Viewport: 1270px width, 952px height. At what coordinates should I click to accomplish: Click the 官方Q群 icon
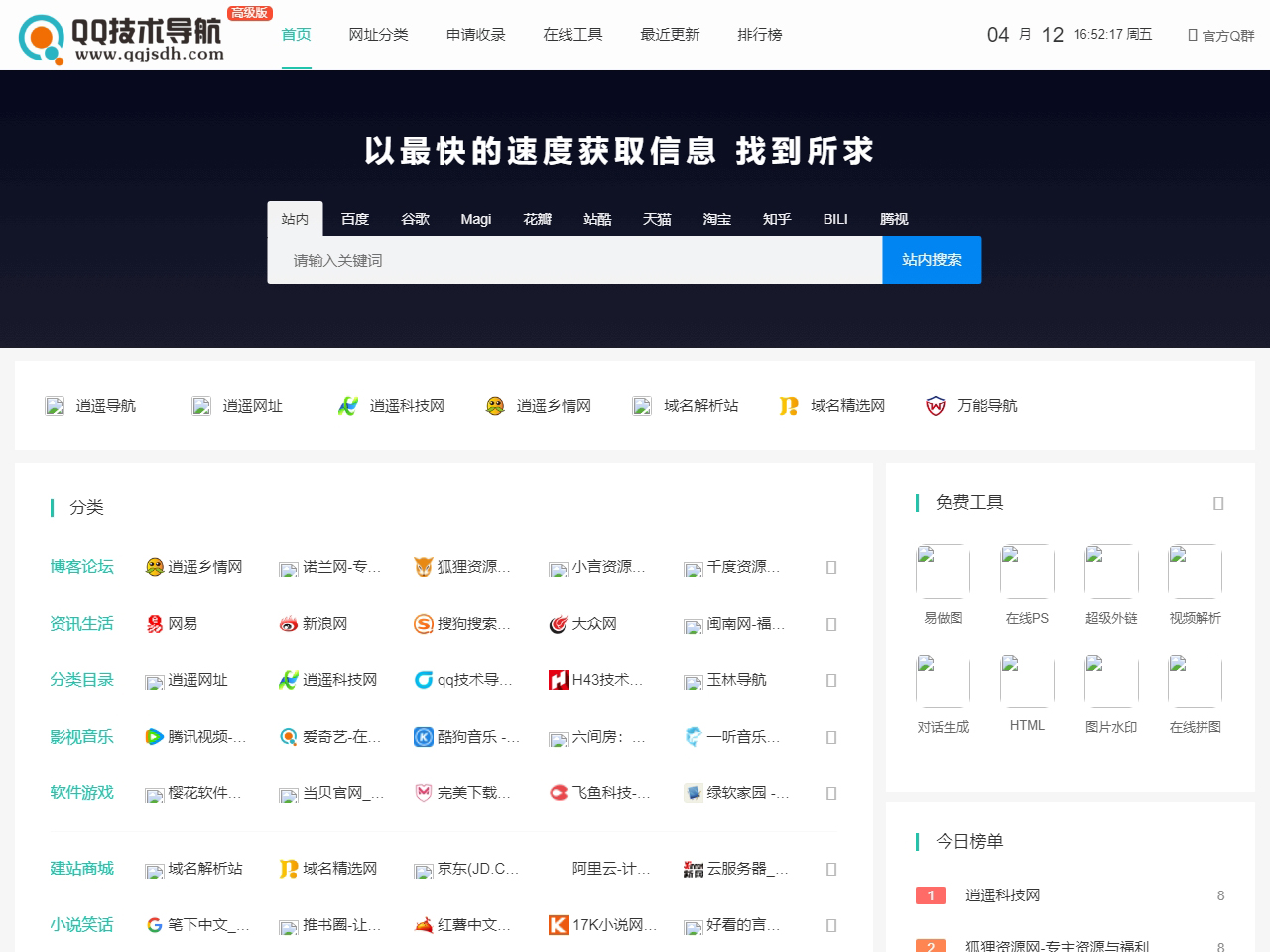[1193, 34]
